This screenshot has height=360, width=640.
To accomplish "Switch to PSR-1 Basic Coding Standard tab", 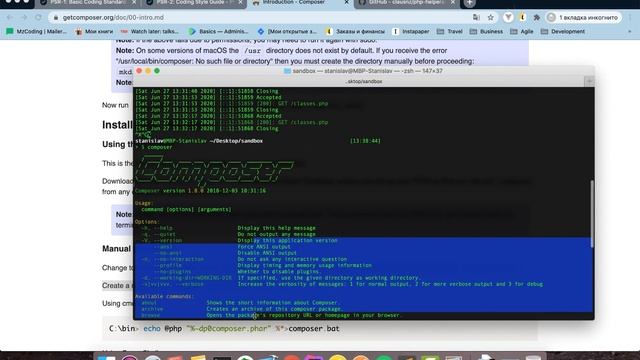I will [x=88, y=3].
